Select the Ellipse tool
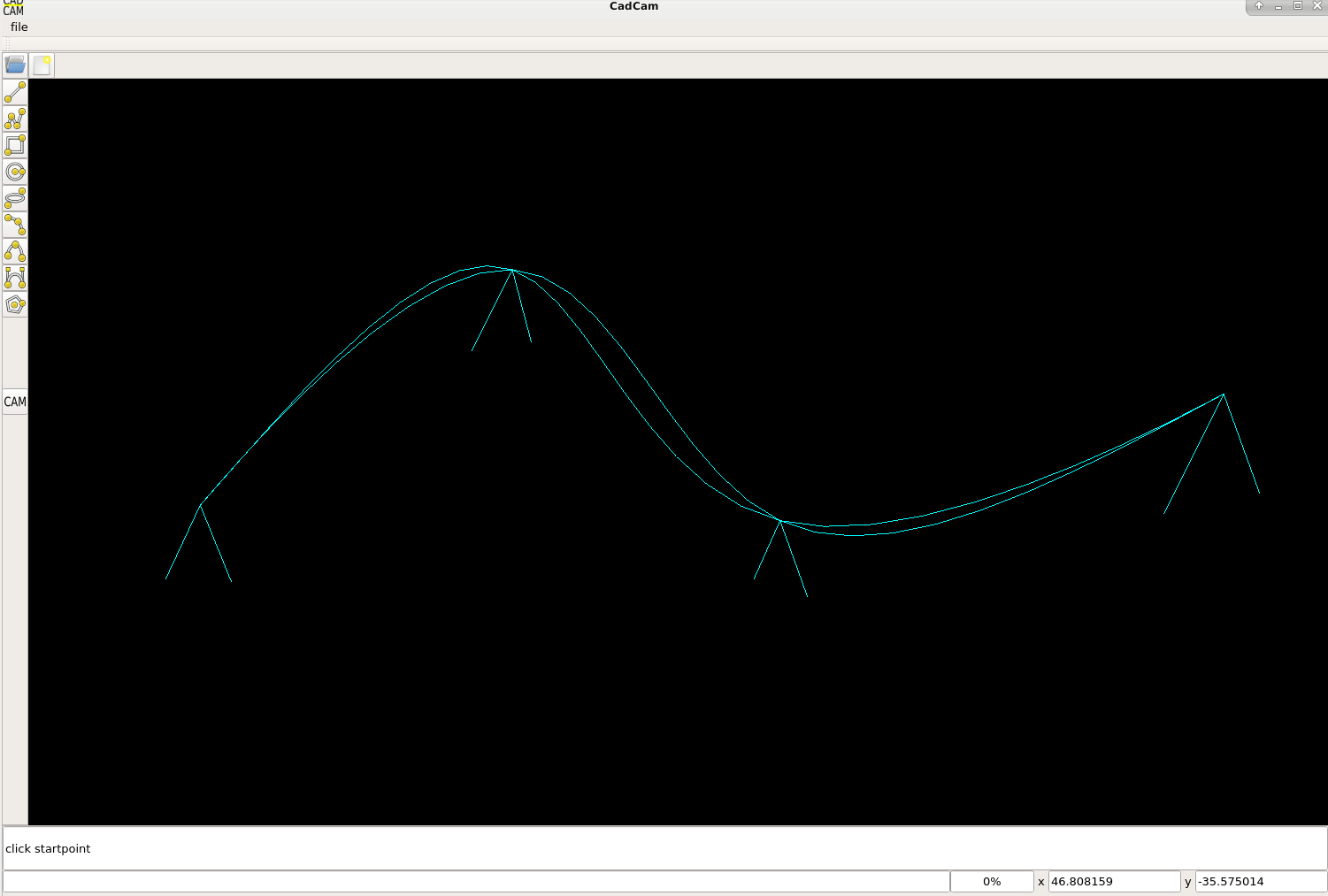The height and width of the screenshot is (896, 1328). pos(15,198)
